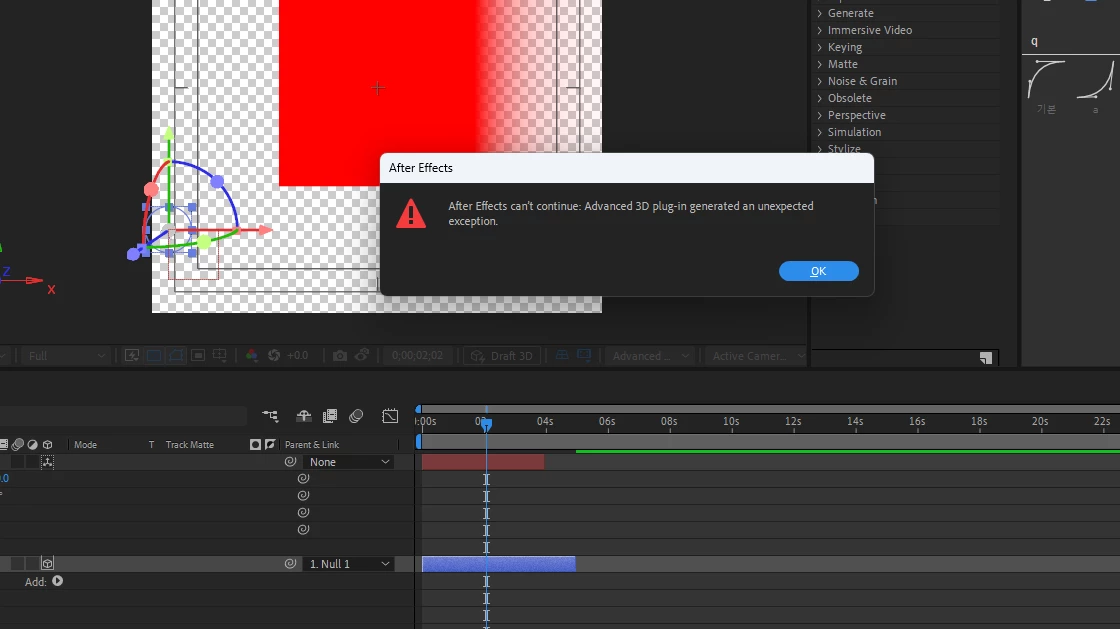Click the red X-axis arrow of gizmo
The width and height of the screenshot is (1120, 629).
tap(264, 230)
